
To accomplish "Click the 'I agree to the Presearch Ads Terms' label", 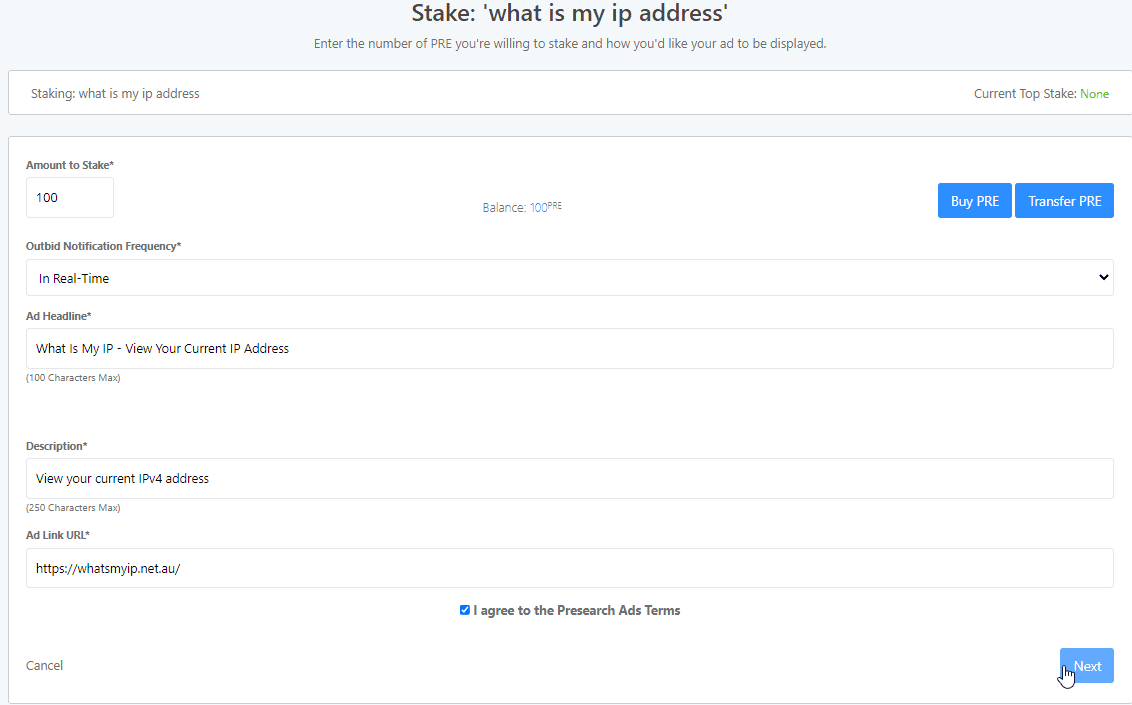I will (577, 610).
